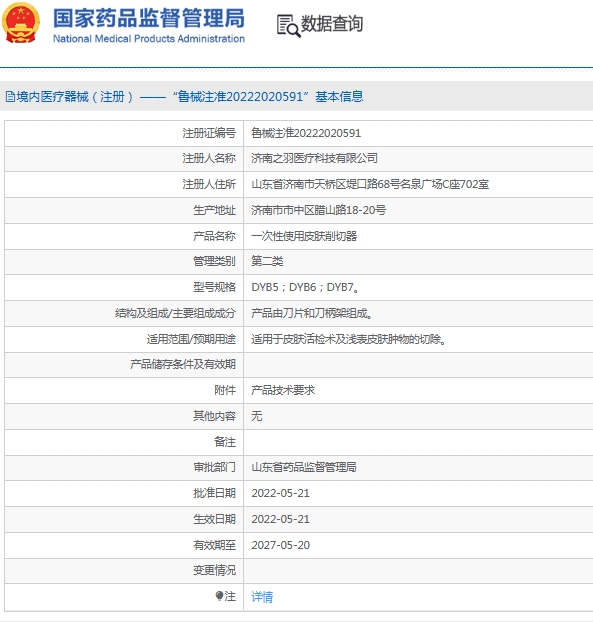Click the 无 value for 其他内容
This screenshot has height=622, width=593.
point(257,416)
